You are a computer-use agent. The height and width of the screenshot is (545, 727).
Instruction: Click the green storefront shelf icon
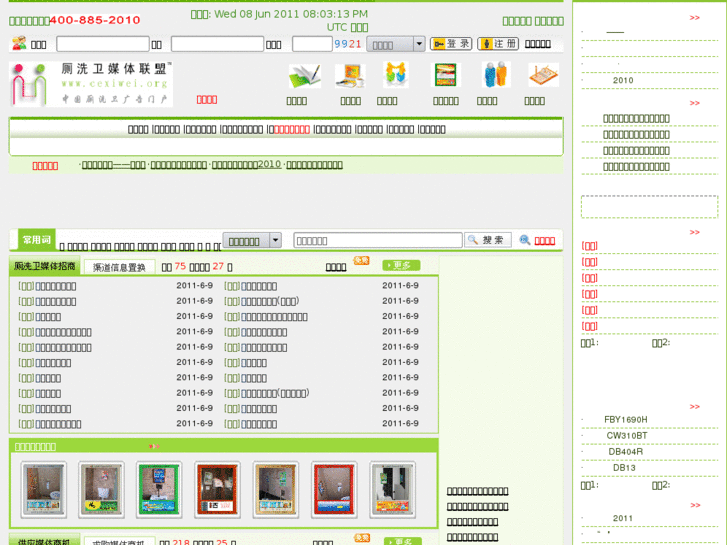445,76
